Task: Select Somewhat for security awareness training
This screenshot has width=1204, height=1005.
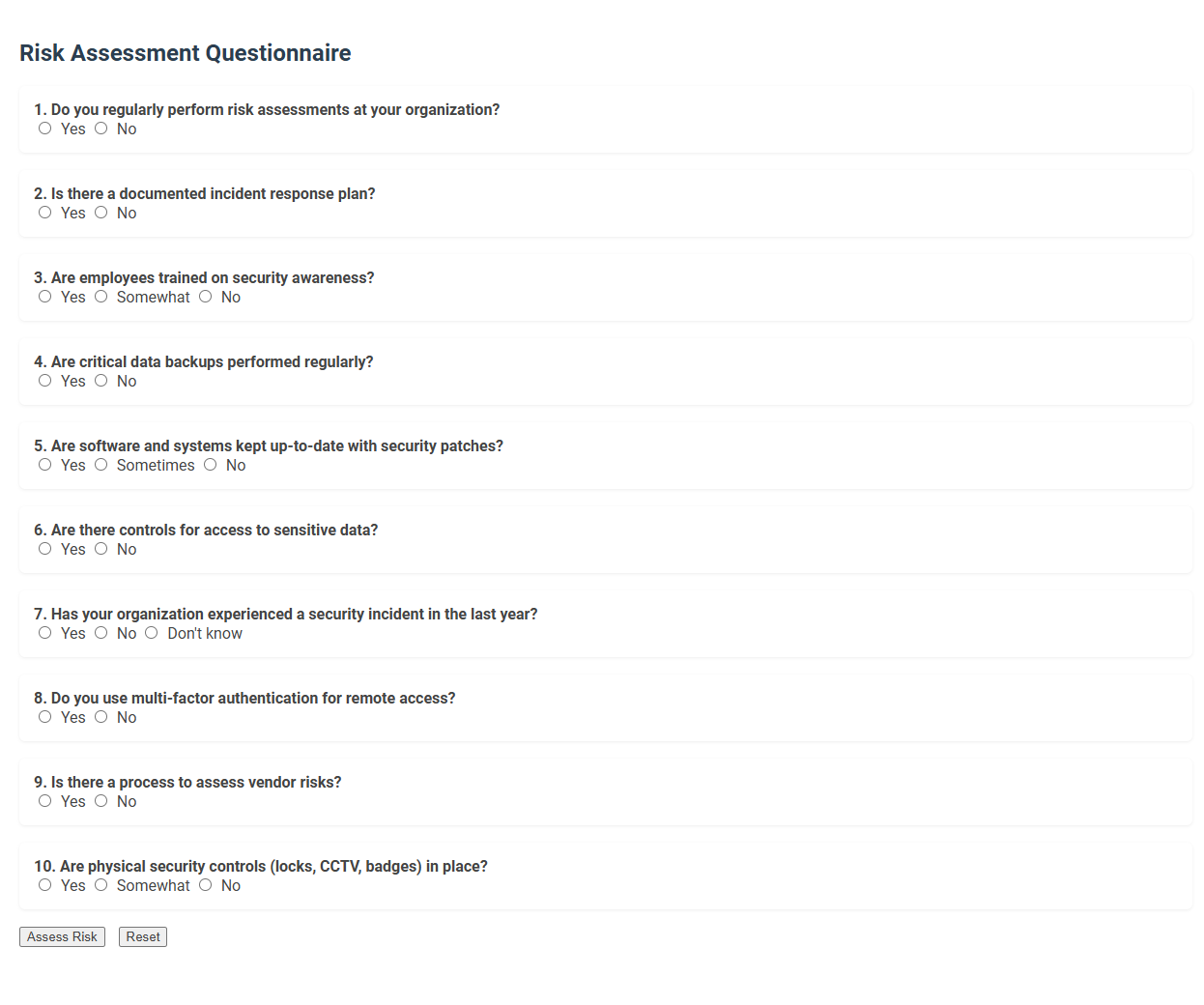Action: click(x=100, y=296)
